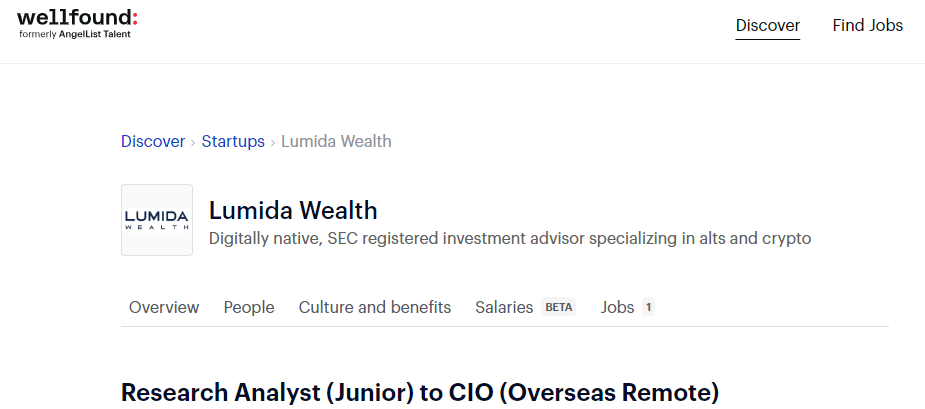Switch to the People tab
This screenshot has width=925, height=409.
click(x=249, y=307)
